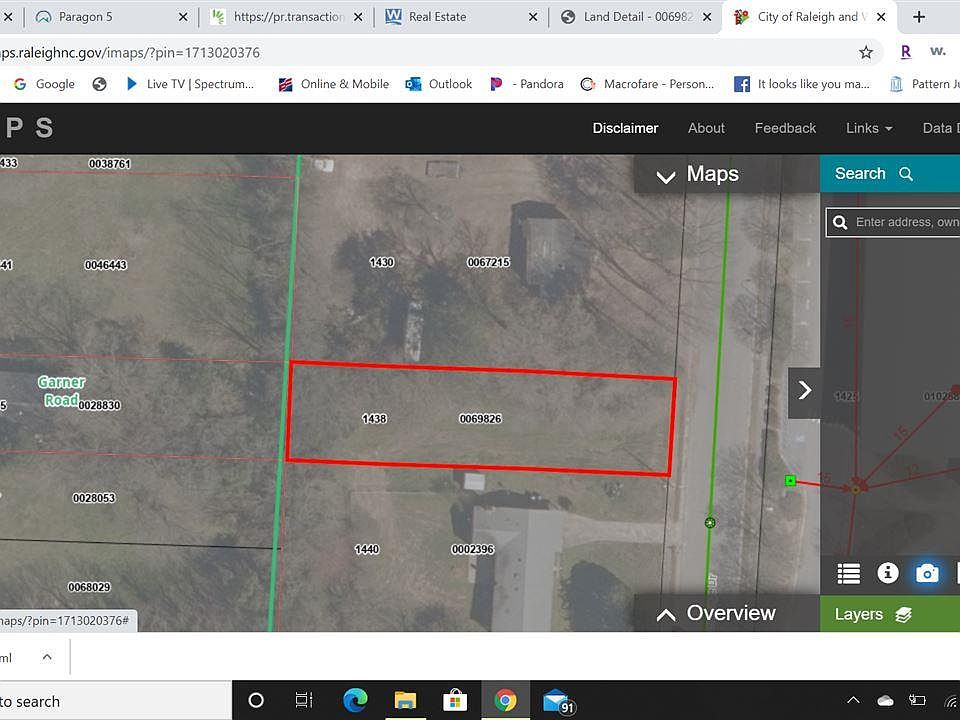
Task: Open File Explorer from taskbar
Action: click(x=405, y=700)
